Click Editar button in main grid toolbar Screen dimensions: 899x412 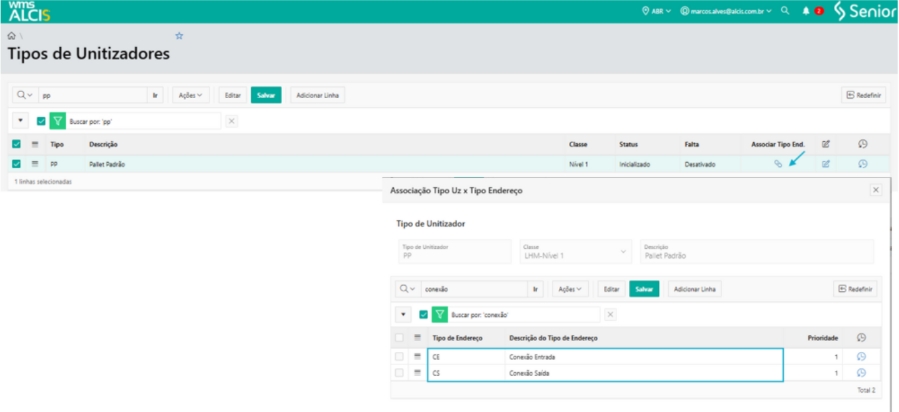(x=233, y=95)
